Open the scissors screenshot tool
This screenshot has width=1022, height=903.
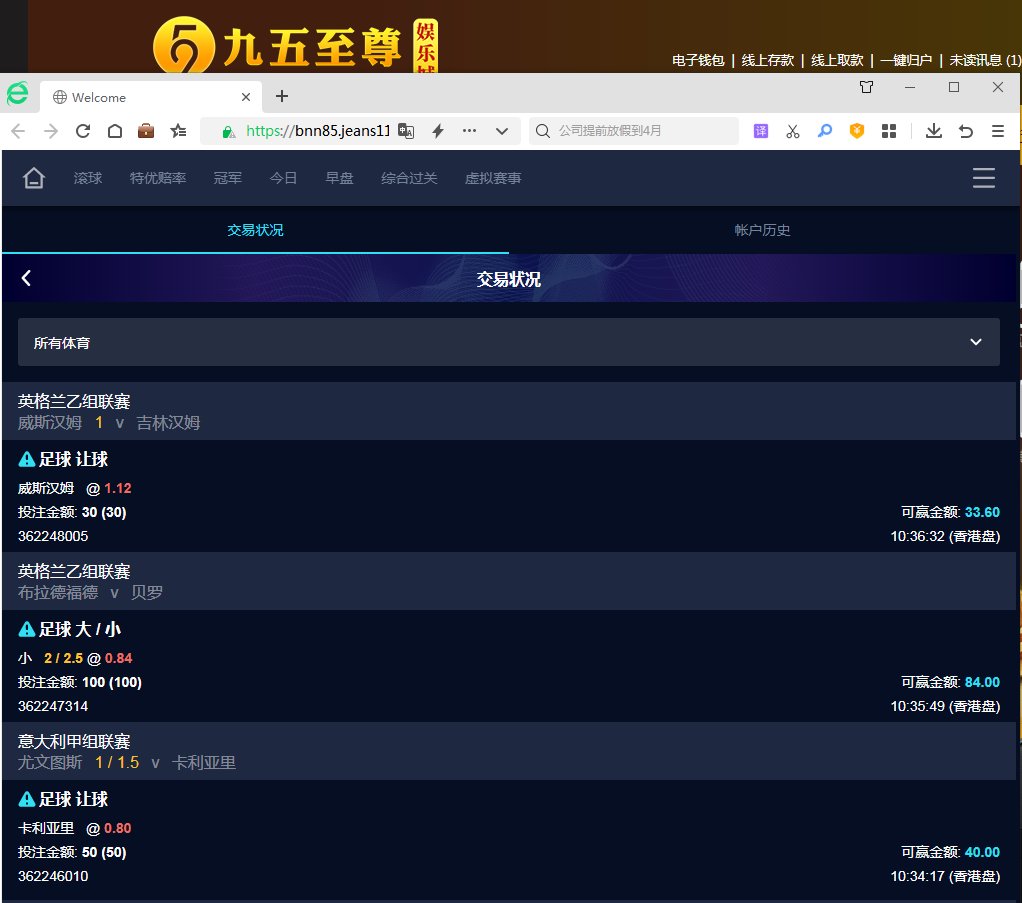coord(792,131)
